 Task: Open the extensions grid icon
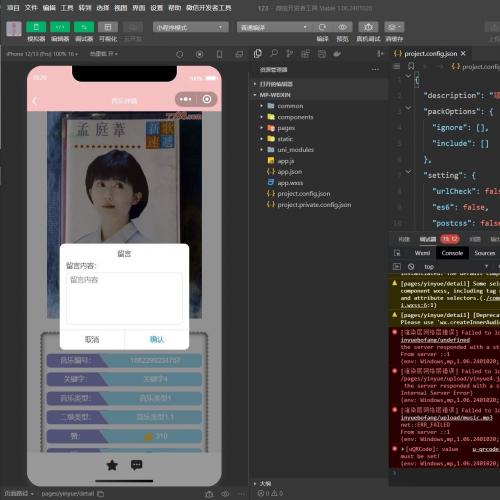pyautogui.click(x=305, y=54)
